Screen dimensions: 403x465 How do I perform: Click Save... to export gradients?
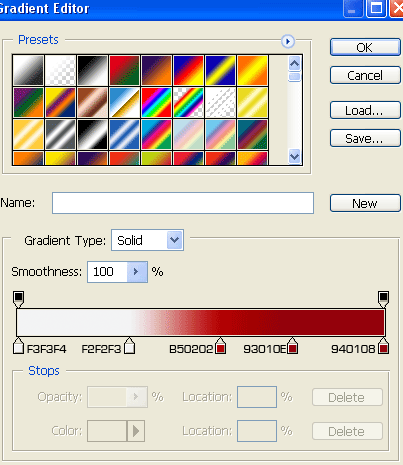365,138
